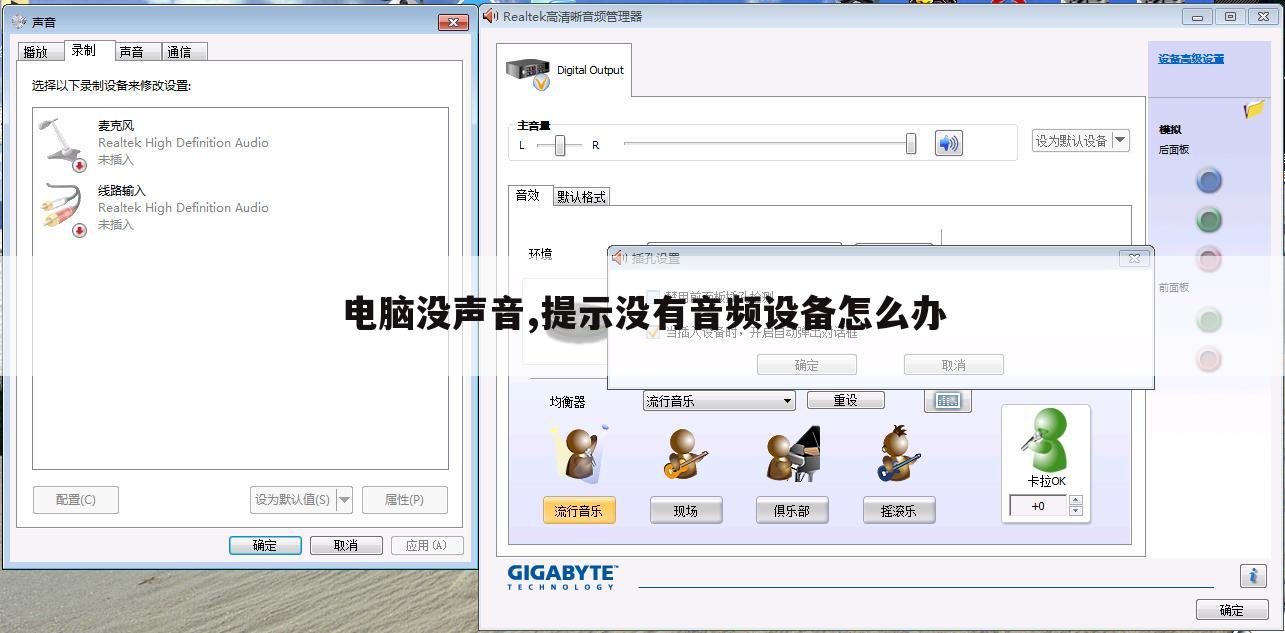
Task: Open the 默认格式 tab
Action: click(x=581, y=197)
